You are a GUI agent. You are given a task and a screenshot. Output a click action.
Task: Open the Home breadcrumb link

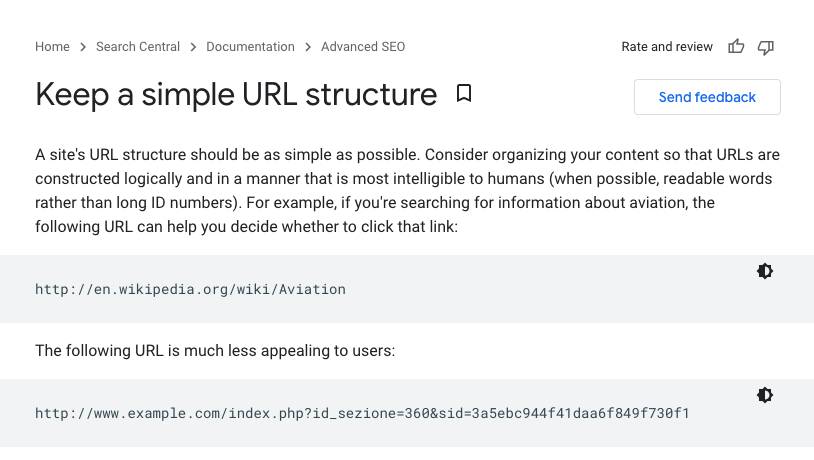pyautogui.click(x=52, y=47)
